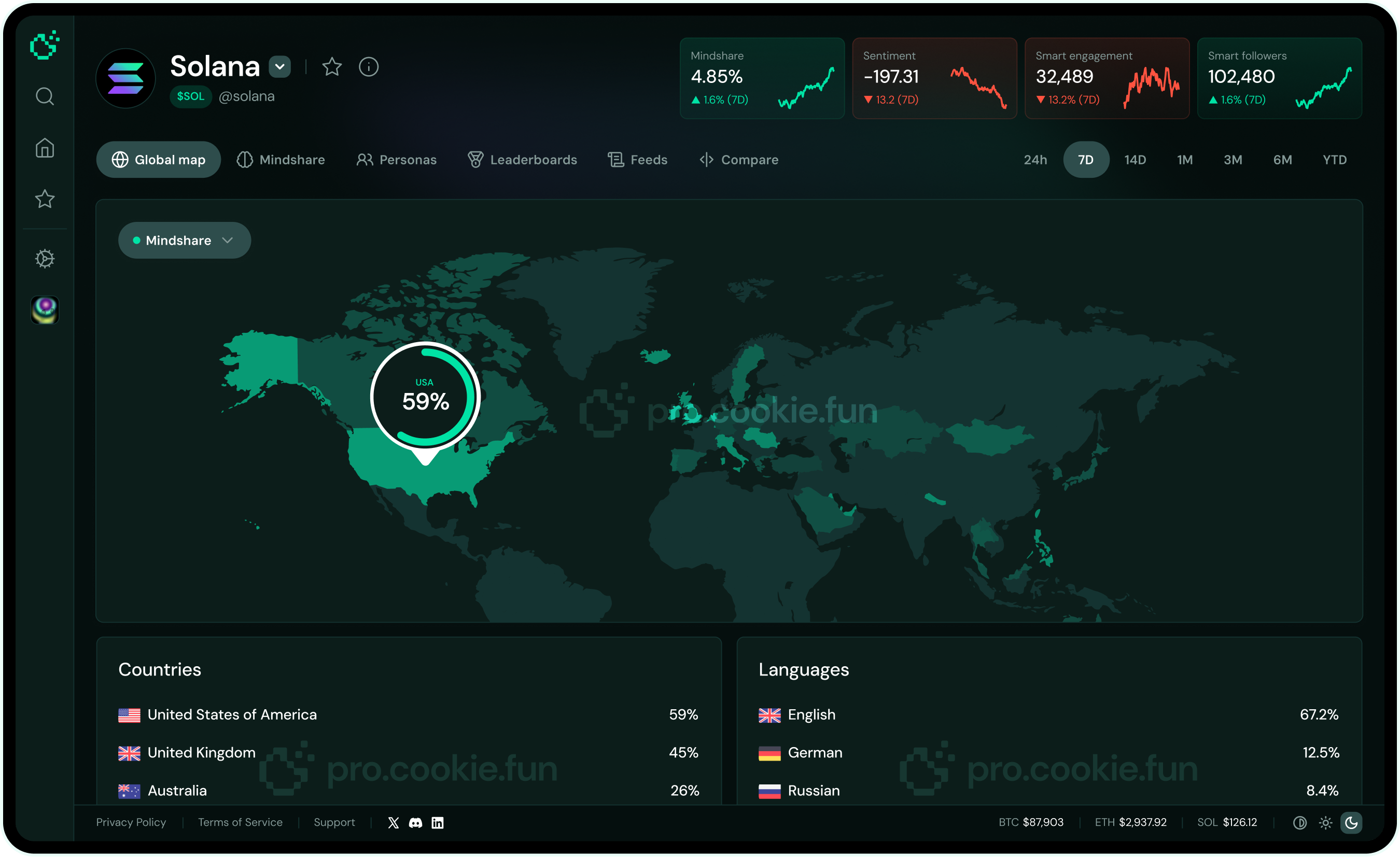Switch to the Feeds tab
The height and width of the screenshot is (857, 1400).
pos(637,160)
